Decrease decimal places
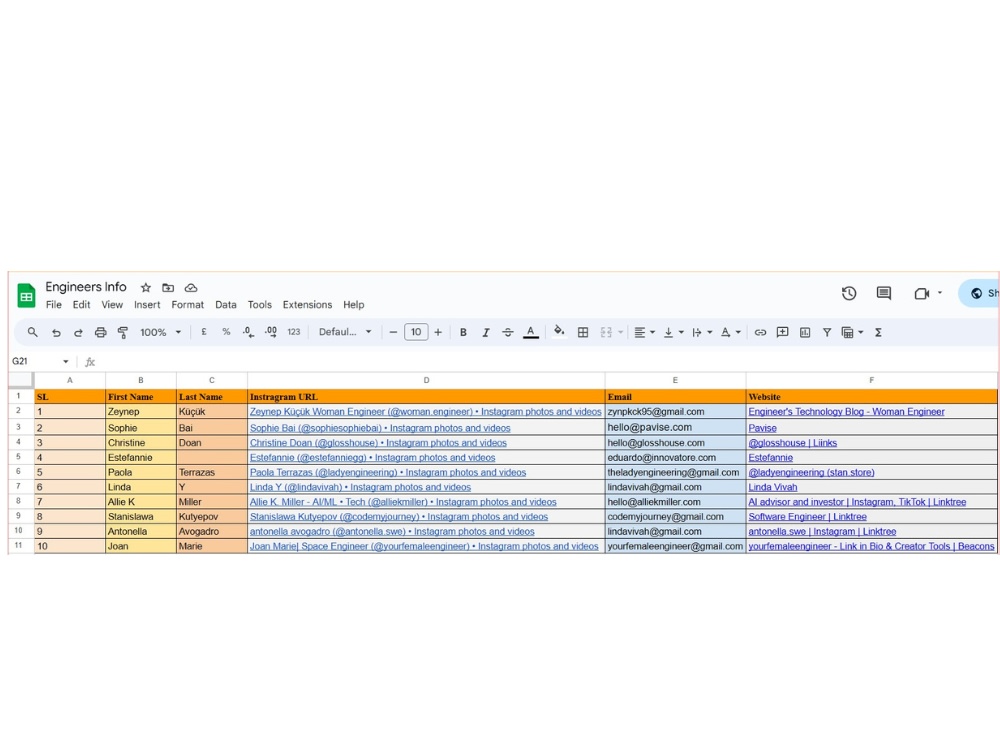 click(248, 332)
